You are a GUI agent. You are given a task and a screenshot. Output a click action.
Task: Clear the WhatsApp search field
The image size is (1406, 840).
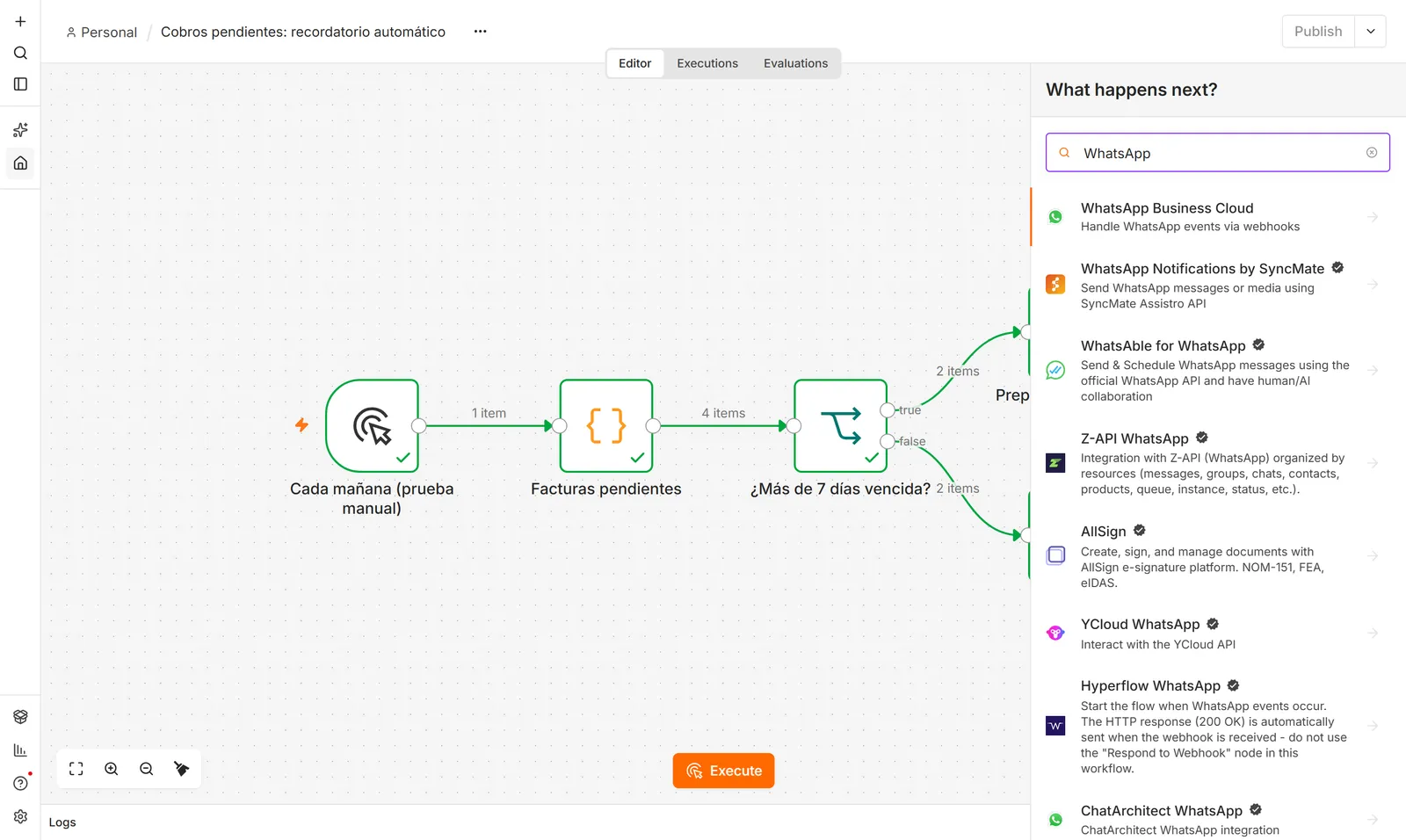(1372, 153)
